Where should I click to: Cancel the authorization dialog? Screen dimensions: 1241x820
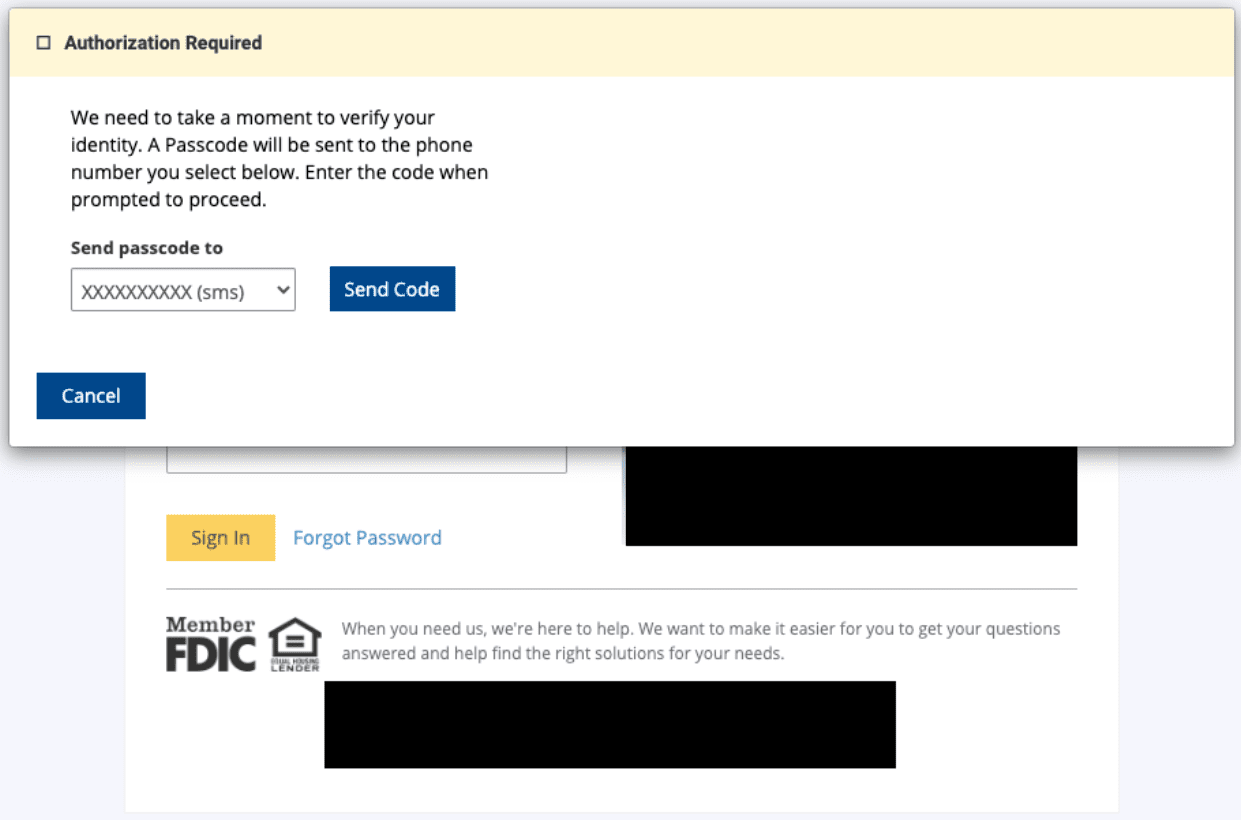pos(91,396)
